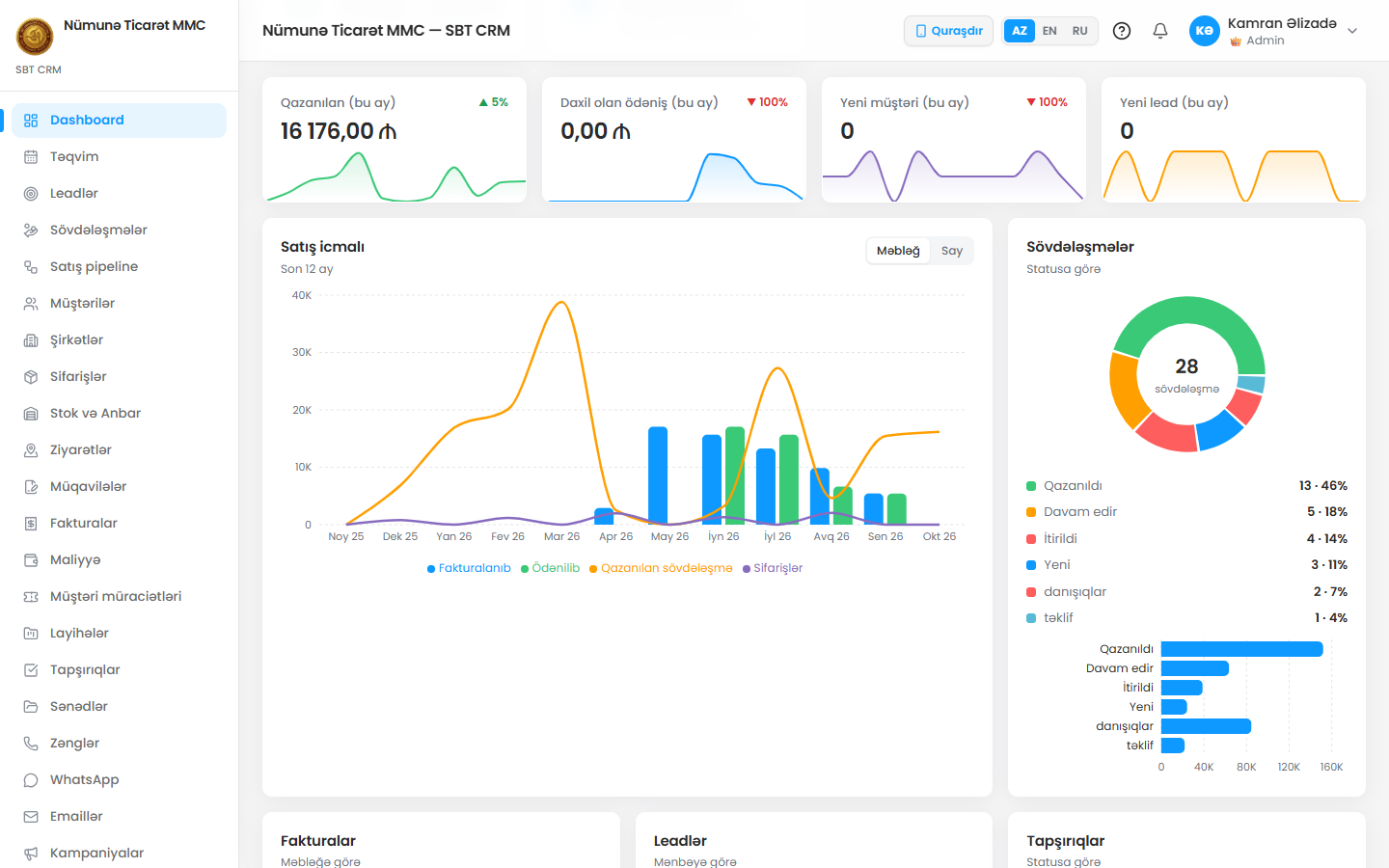
Task: Click the KƏ user avatar
Action: click(x=1205, y=31)
